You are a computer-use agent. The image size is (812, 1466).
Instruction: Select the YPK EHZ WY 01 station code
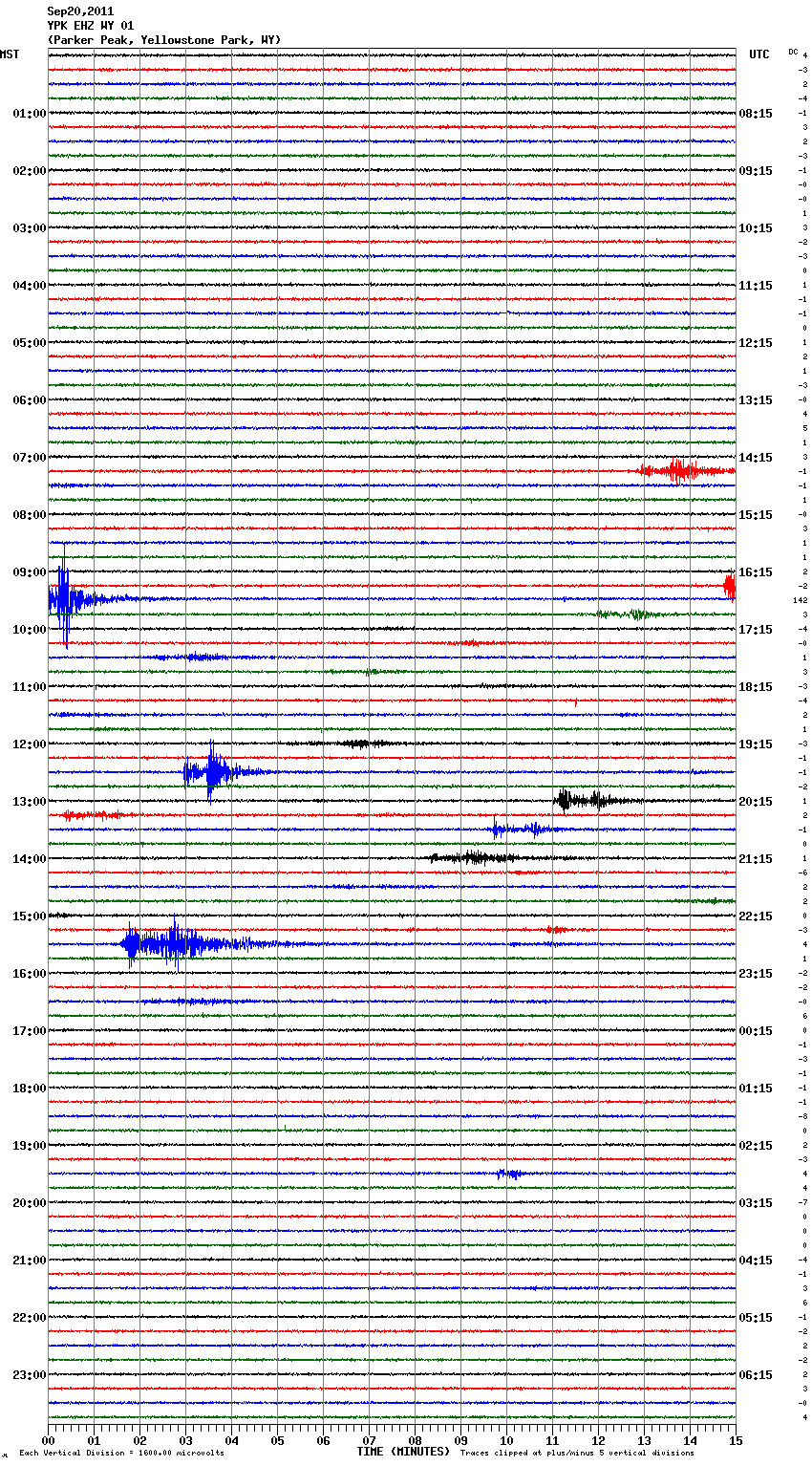[91, 26]
